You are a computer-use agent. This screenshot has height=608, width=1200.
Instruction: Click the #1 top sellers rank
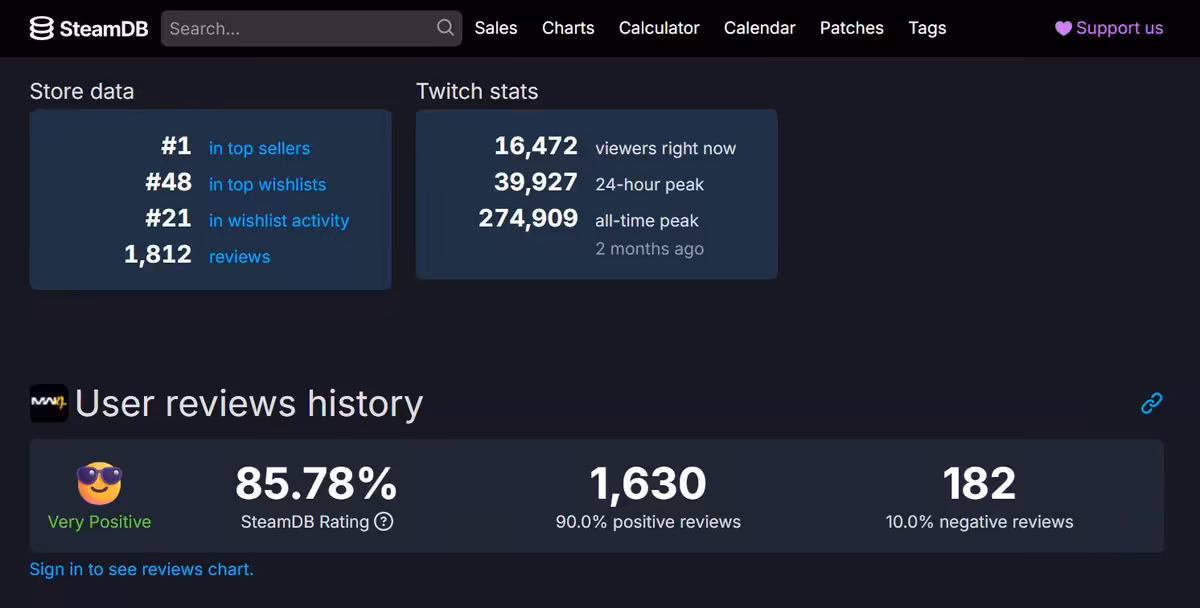(176, 146)
